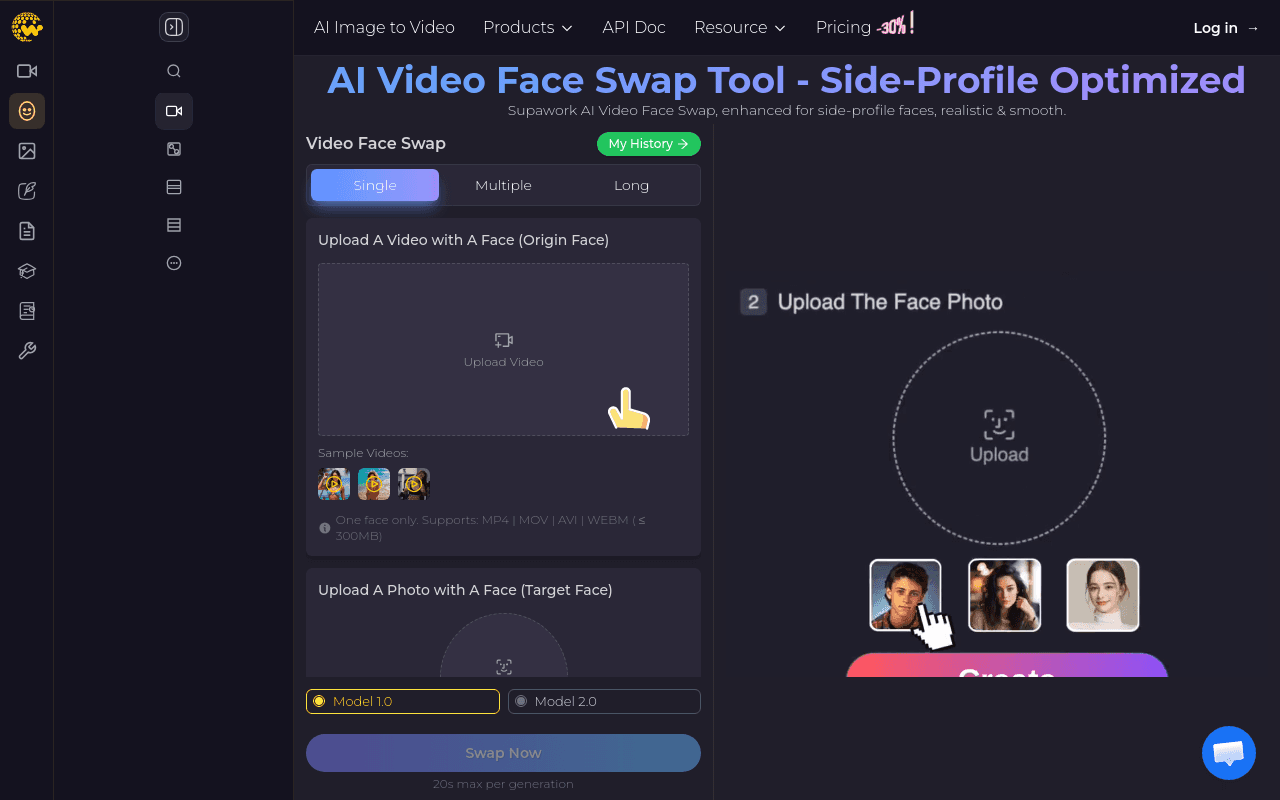
Task: Select the highlighted video face swap icon
Action: coord(174,111)
